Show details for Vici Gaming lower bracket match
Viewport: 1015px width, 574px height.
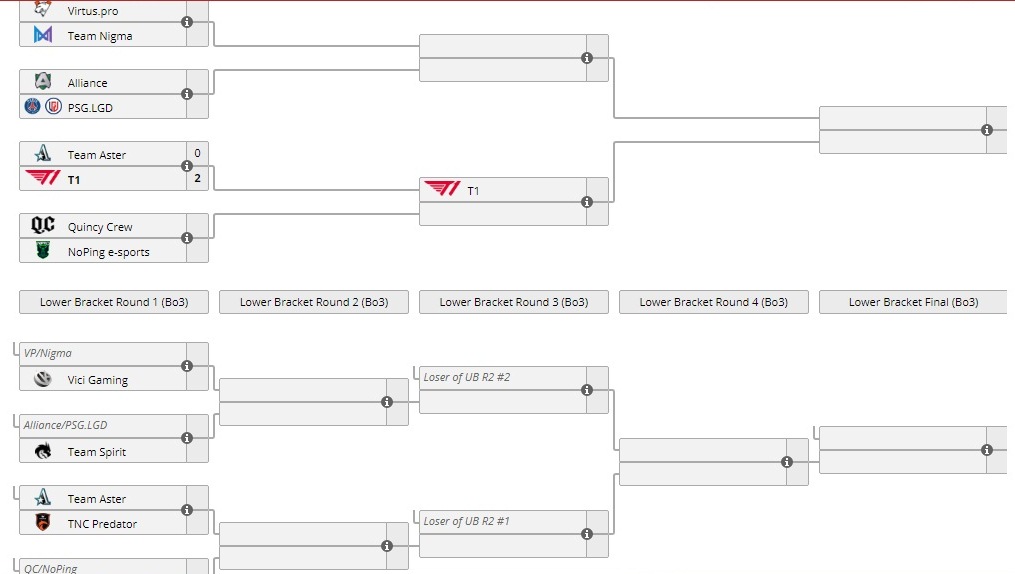click(187, 366)
